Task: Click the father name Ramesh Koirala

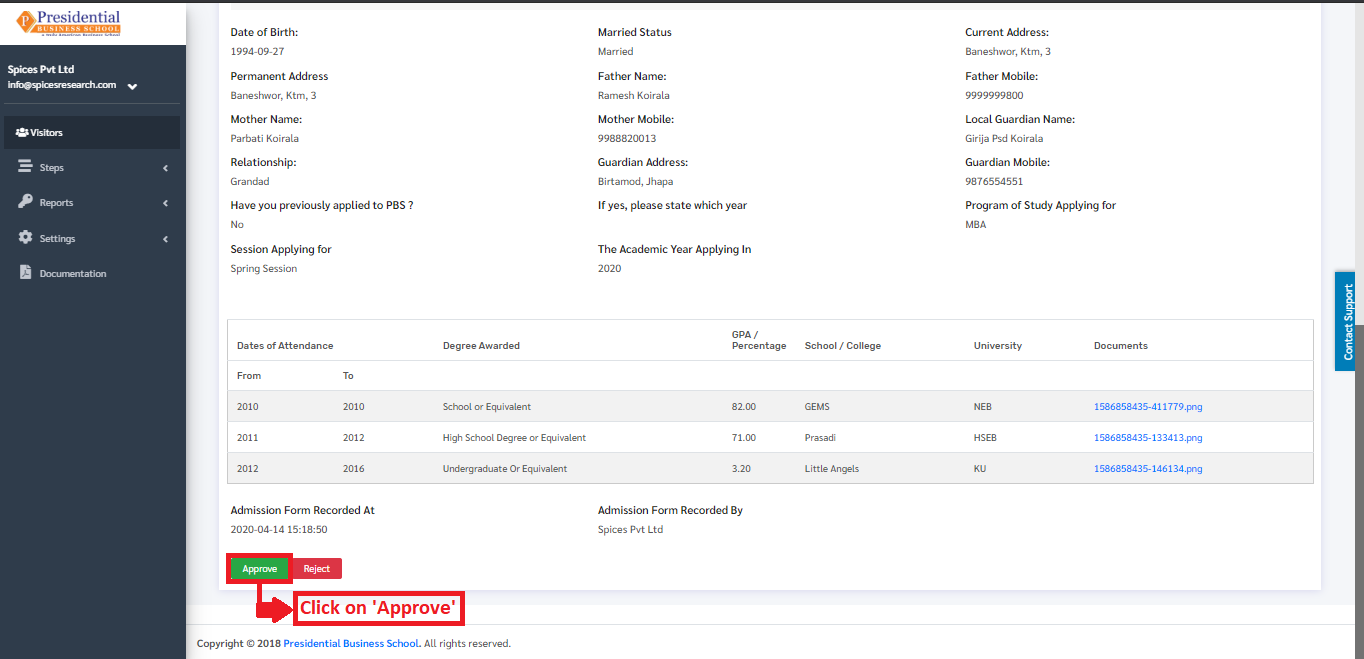Action: pos(632,96)
